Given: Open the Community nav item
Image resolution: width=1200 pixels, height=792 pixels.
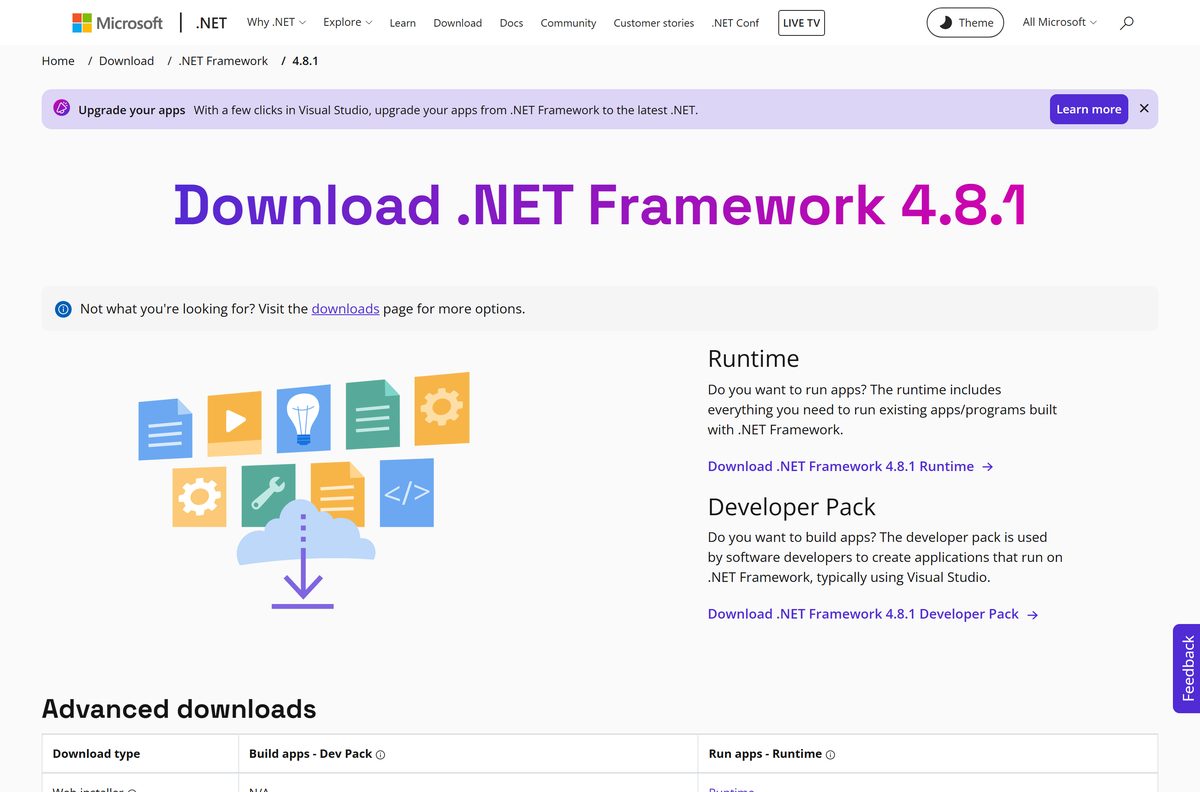Looking at the screenshot, I should pyautogui.click(x=568, y=23).
